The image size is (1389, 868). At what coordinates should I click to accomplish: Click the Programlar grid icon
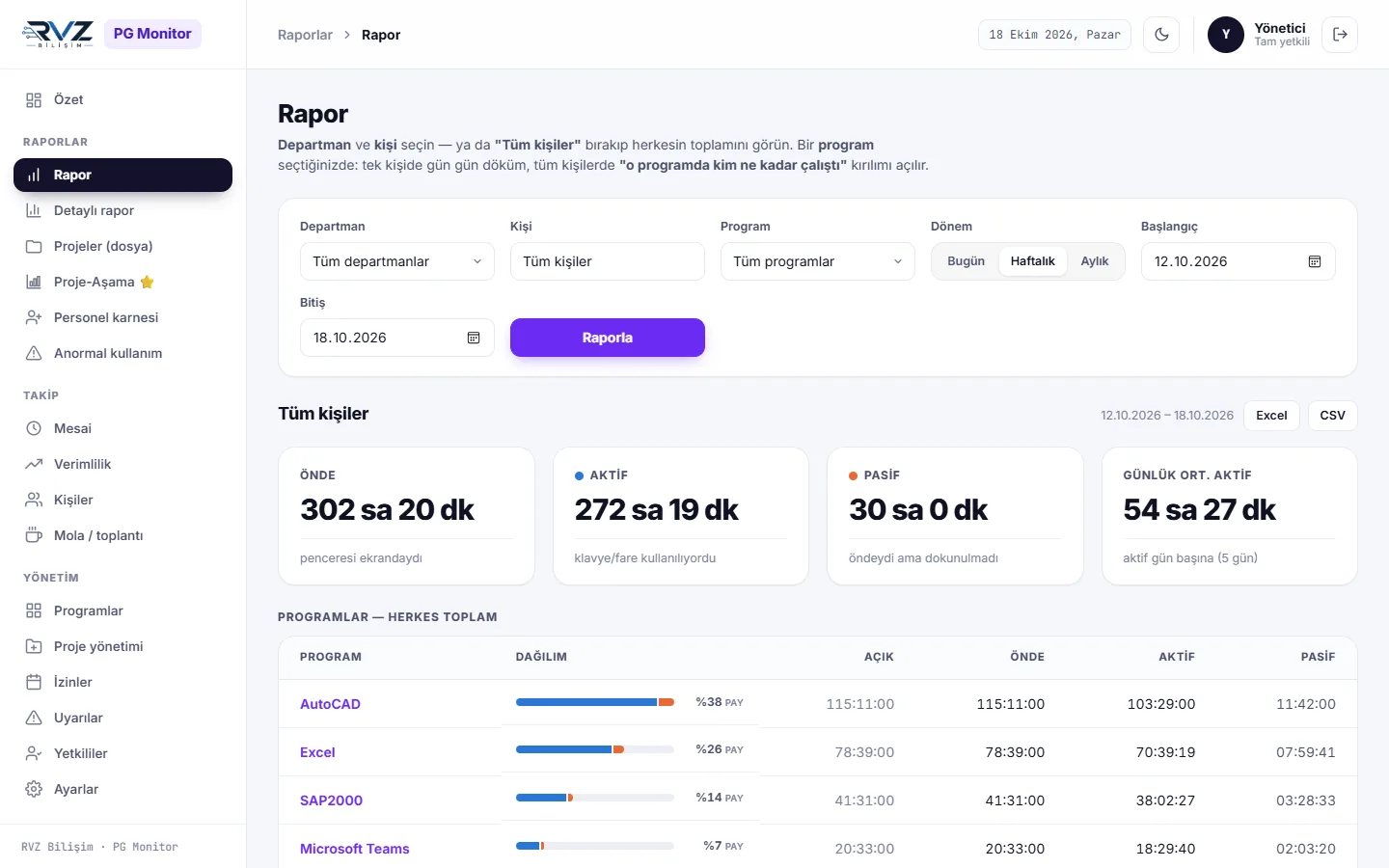point(34,610)
